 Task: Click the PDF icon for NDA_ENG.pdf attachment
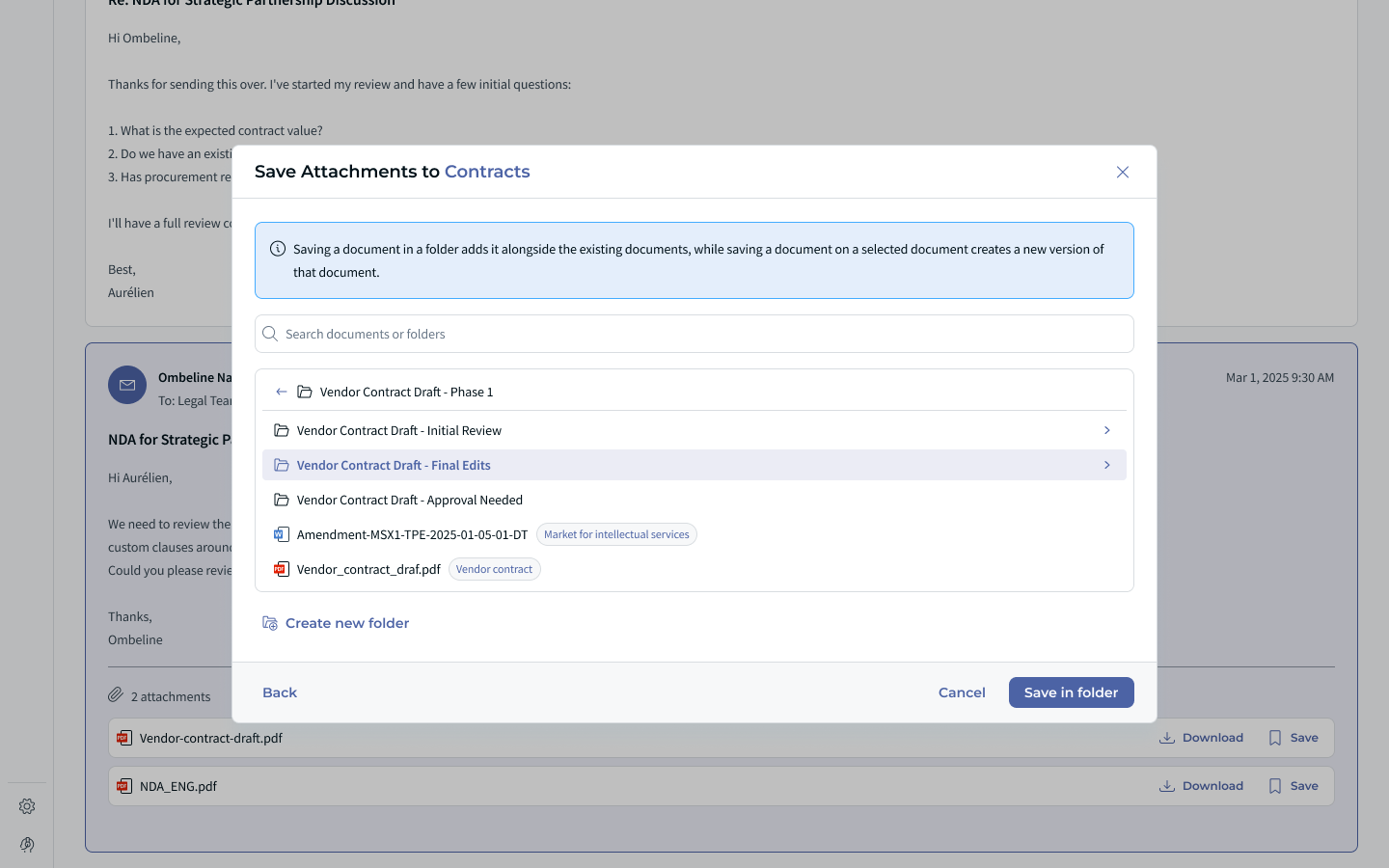click(124, 786)
